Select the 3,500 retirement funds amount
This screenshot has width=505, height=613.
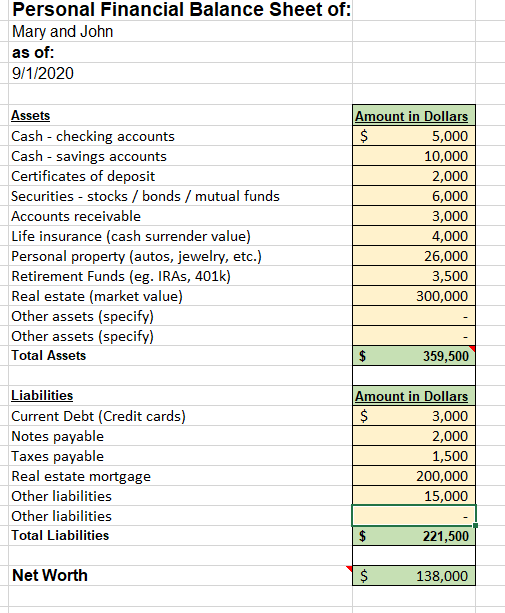coord(414,276)
